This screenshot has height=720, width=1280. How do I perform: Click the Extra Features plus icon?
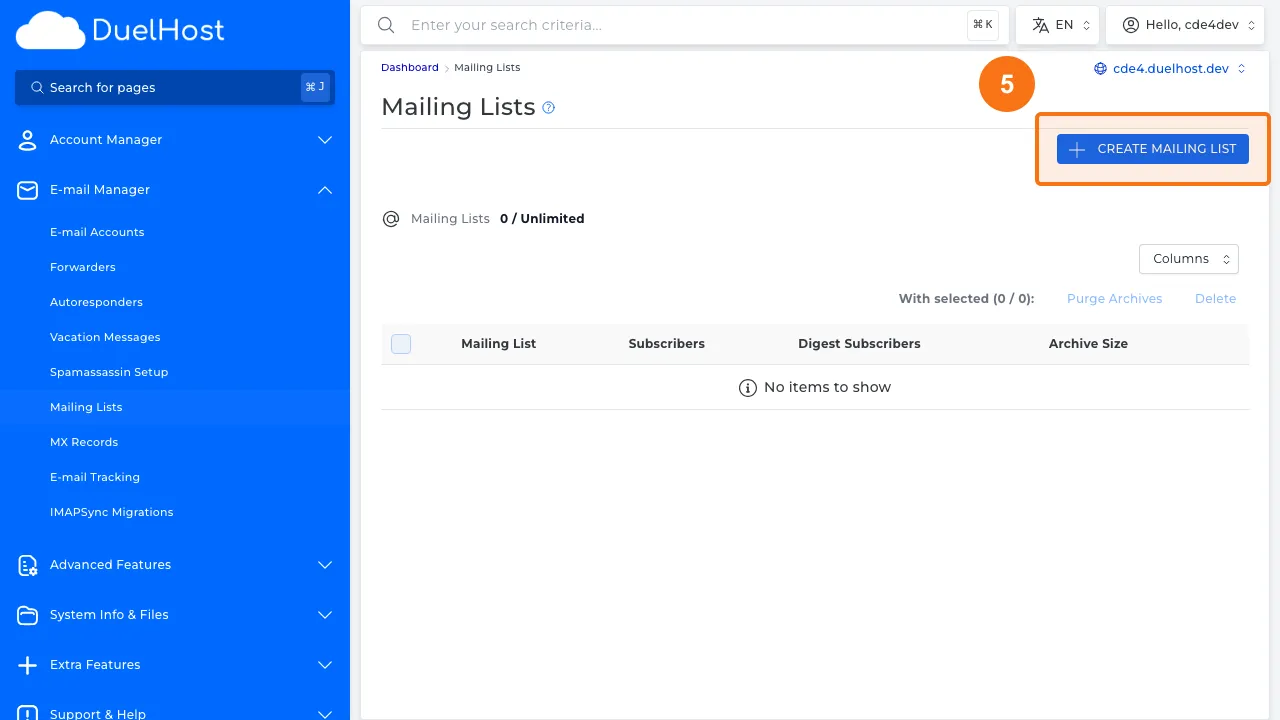pyautogui.click(x=27, y=665)
